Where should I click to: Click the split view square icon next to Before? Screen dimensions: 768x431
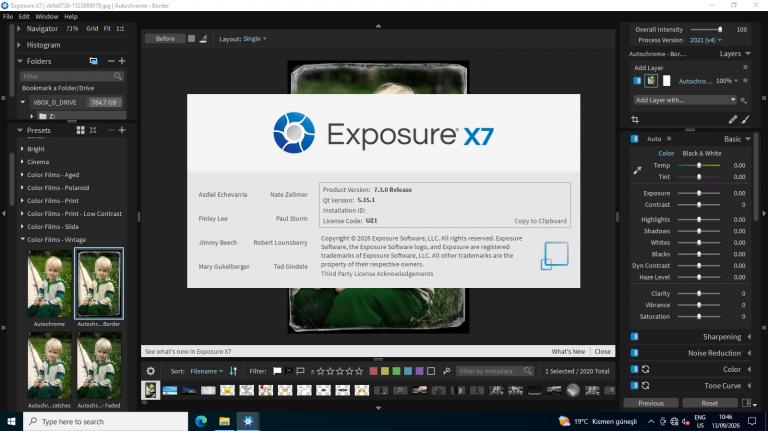192,39
